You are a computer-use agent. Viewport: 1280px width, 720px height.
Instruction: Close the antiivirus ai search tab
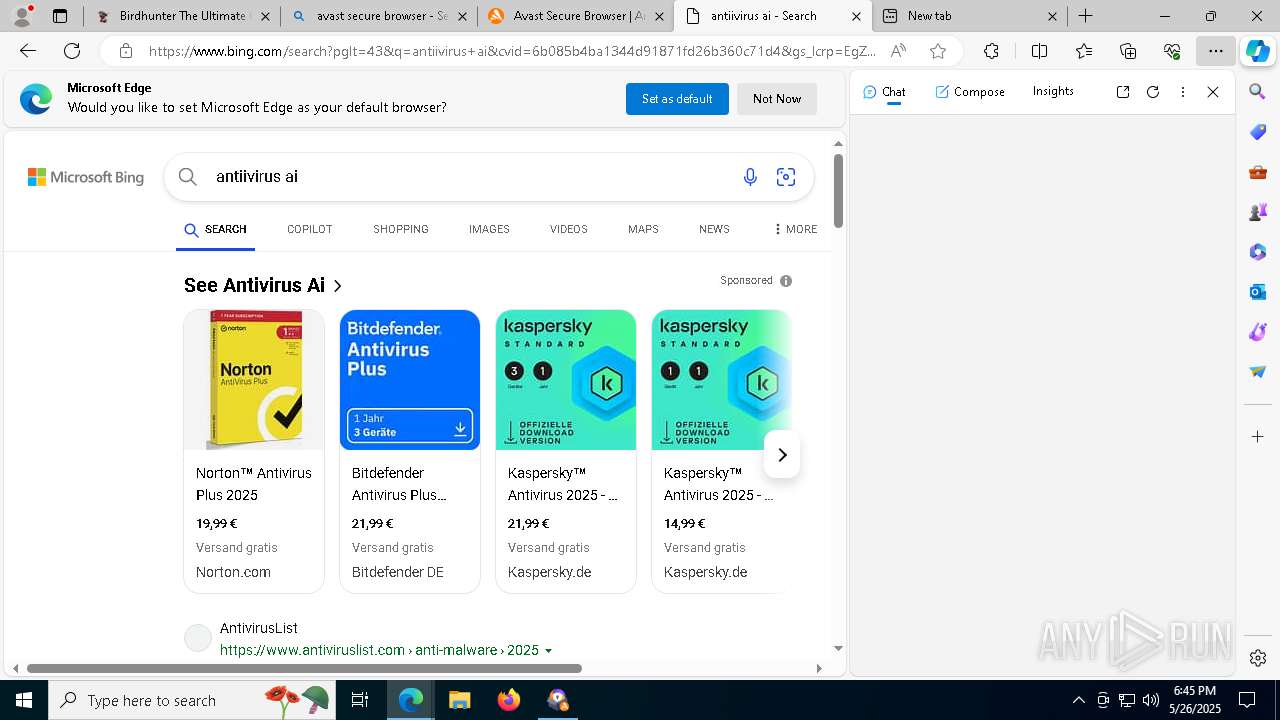click(856, 16)
